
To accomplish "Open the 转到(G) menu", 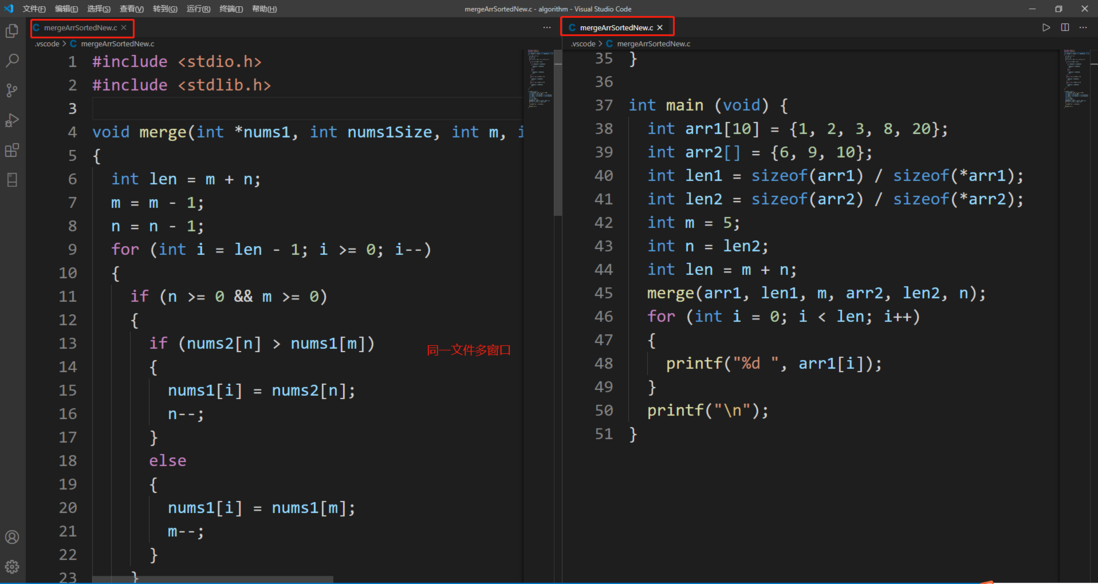I will pyautogui.click(x=165, y=8).
